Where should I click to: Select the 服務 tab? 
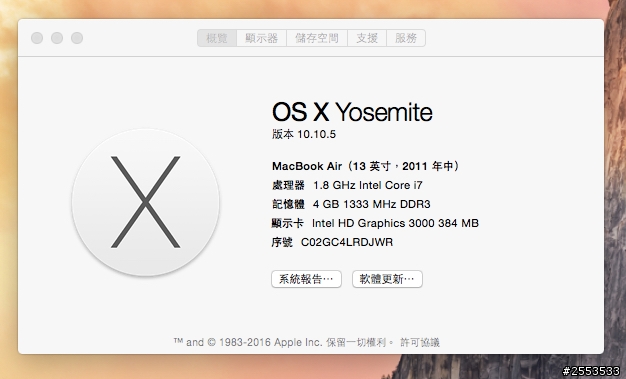[406, 38]
